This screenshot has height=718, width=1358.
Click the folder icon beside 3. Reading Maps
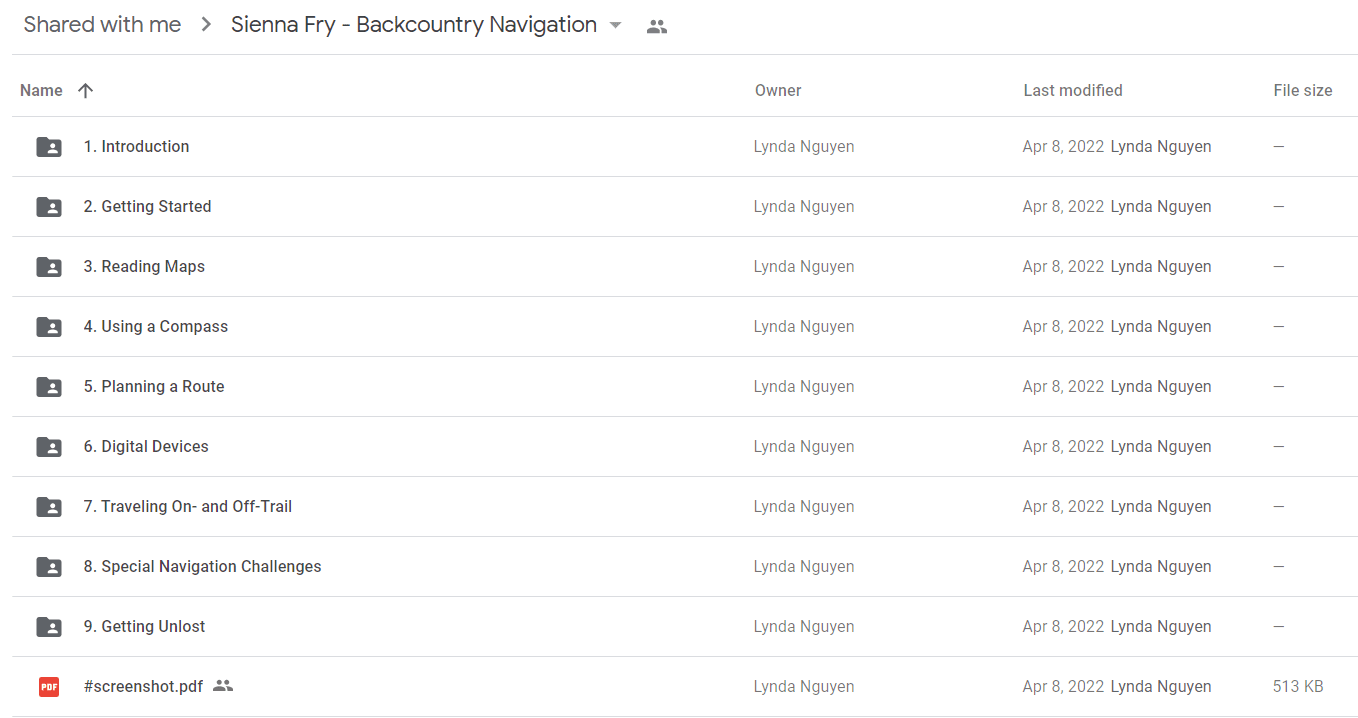pyautogui.click(x=49, y=267)
